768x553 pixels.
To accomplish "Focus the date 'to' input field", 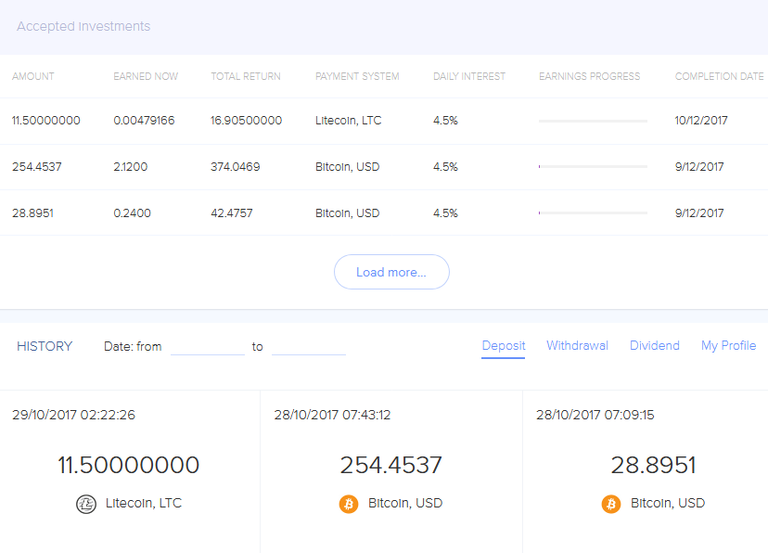I will coord(308,346).
